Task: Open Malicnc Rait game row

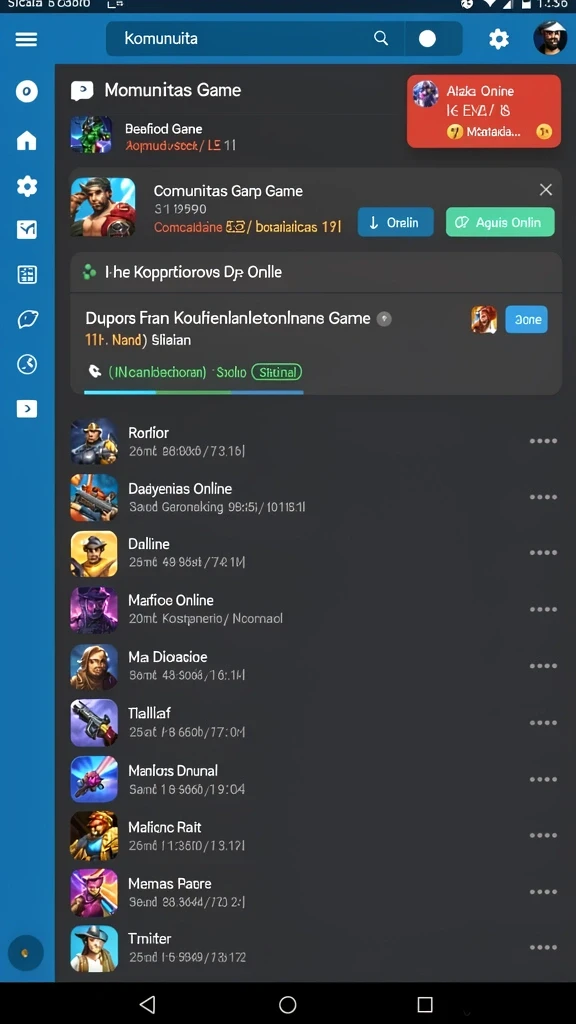Action: [315, 835]
